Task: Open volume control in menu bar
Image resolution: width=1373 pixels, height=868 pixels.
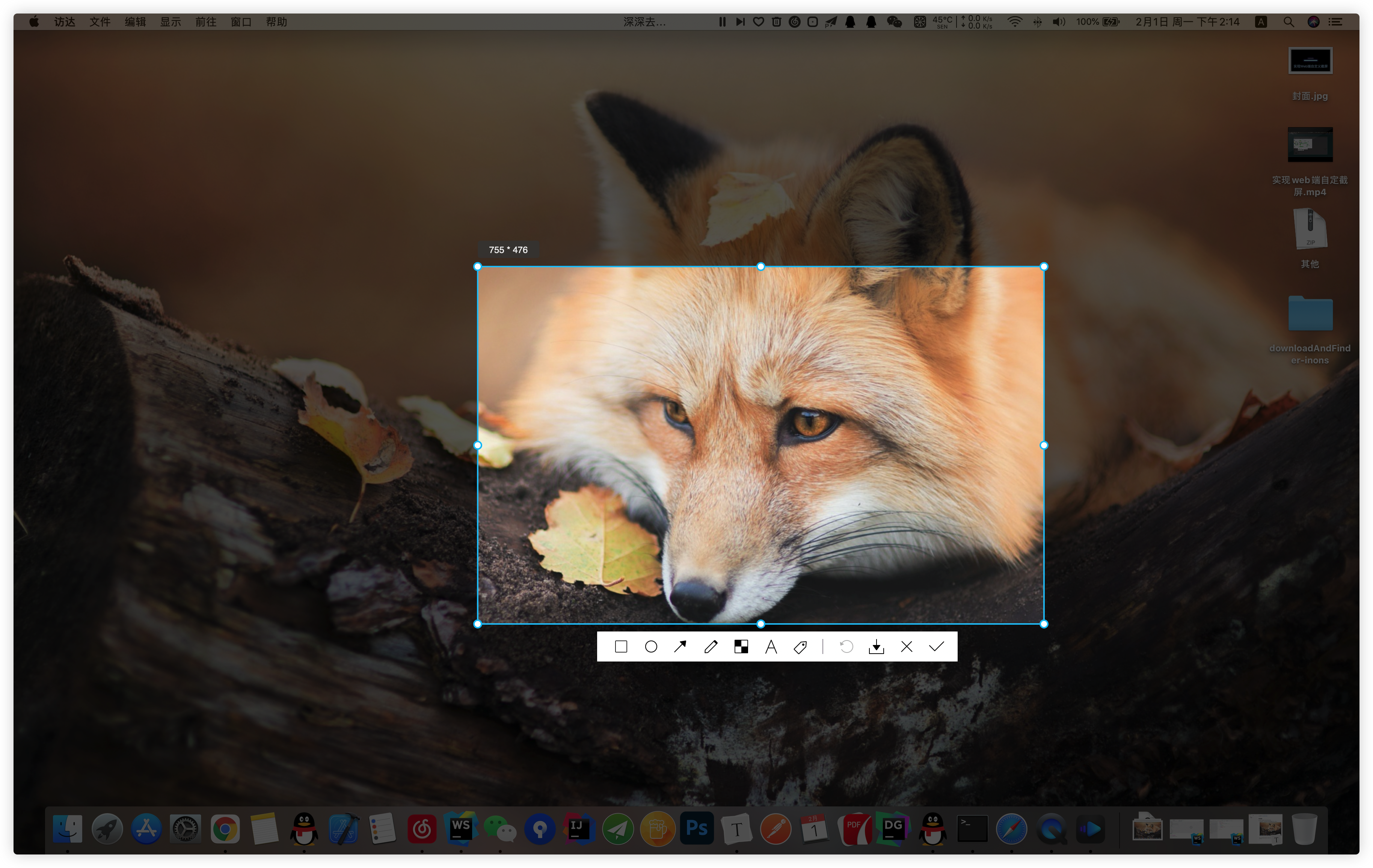Action: pyautogui.click(x=1059, y=22)
